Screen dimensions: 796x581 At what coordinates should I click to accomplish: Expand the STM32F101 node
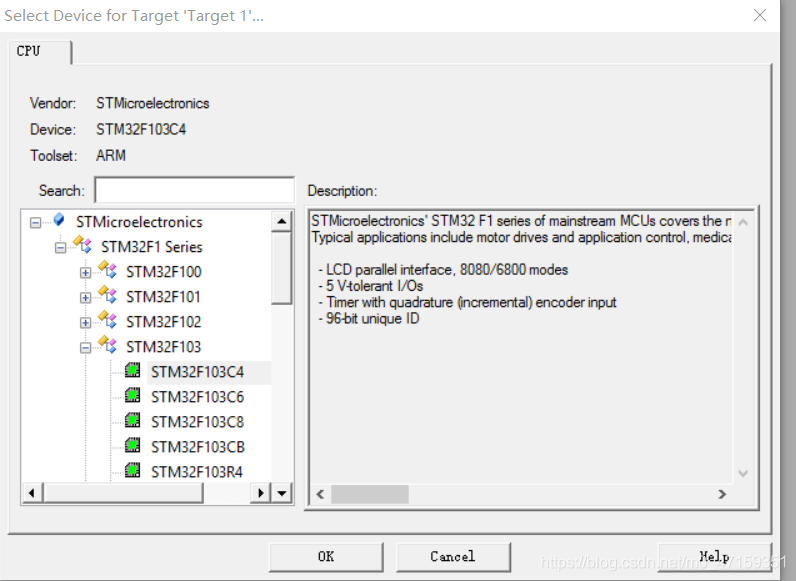click(85, 298)
